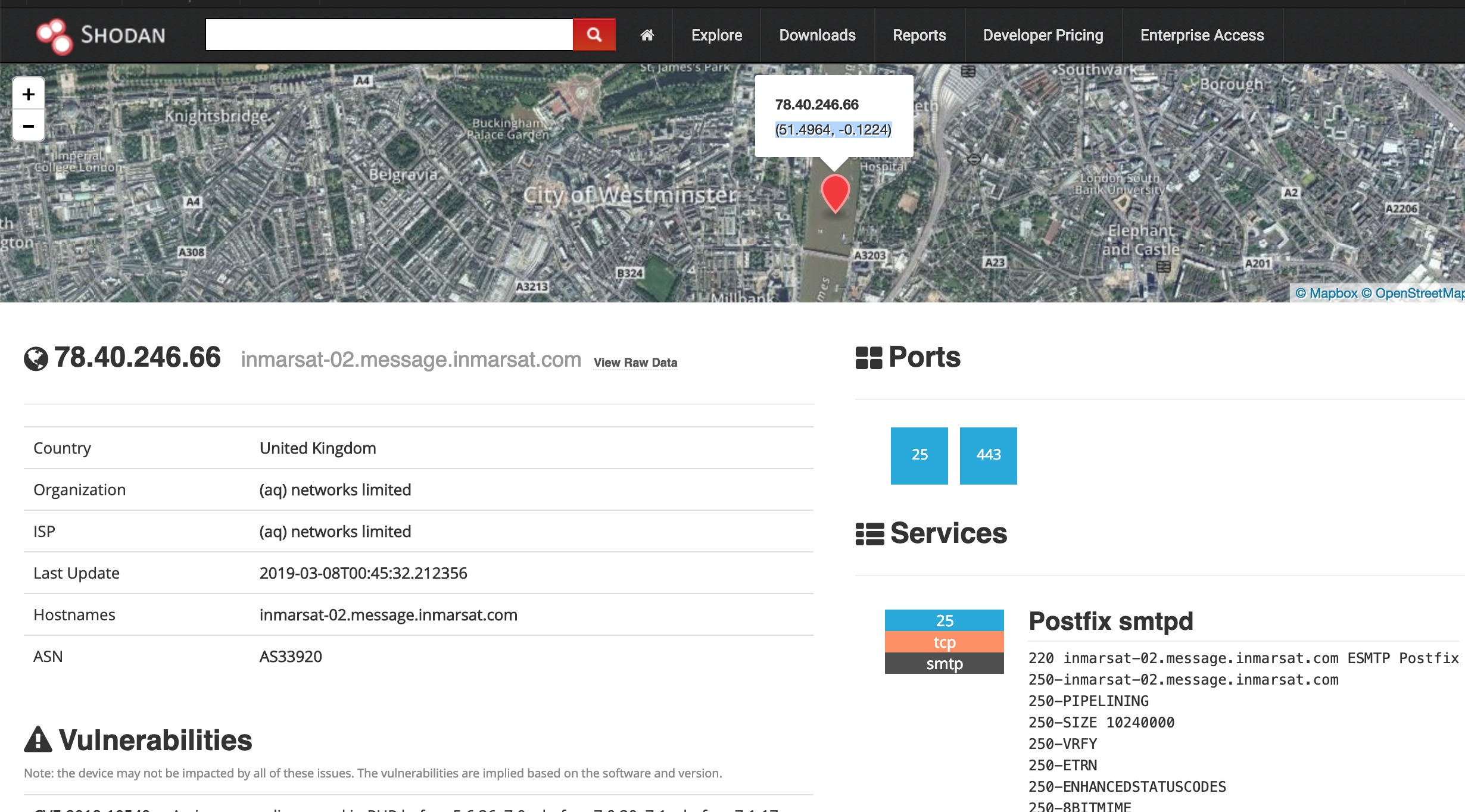Click the tcp label in service badge
1465x812 pixels.
pyautogui.click(x=945, y=642)
